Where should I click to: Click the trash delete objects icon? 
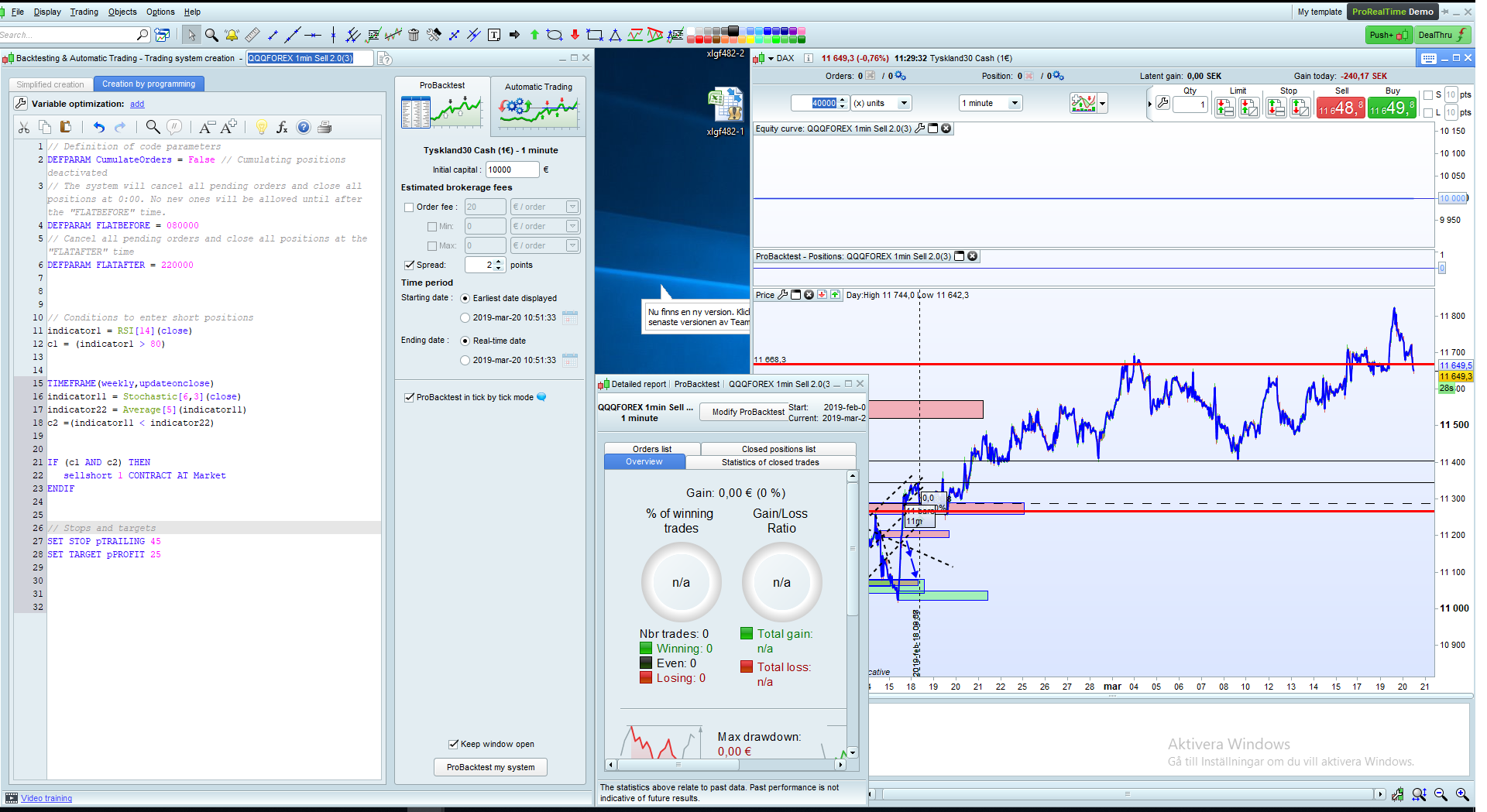pos(414,35)
